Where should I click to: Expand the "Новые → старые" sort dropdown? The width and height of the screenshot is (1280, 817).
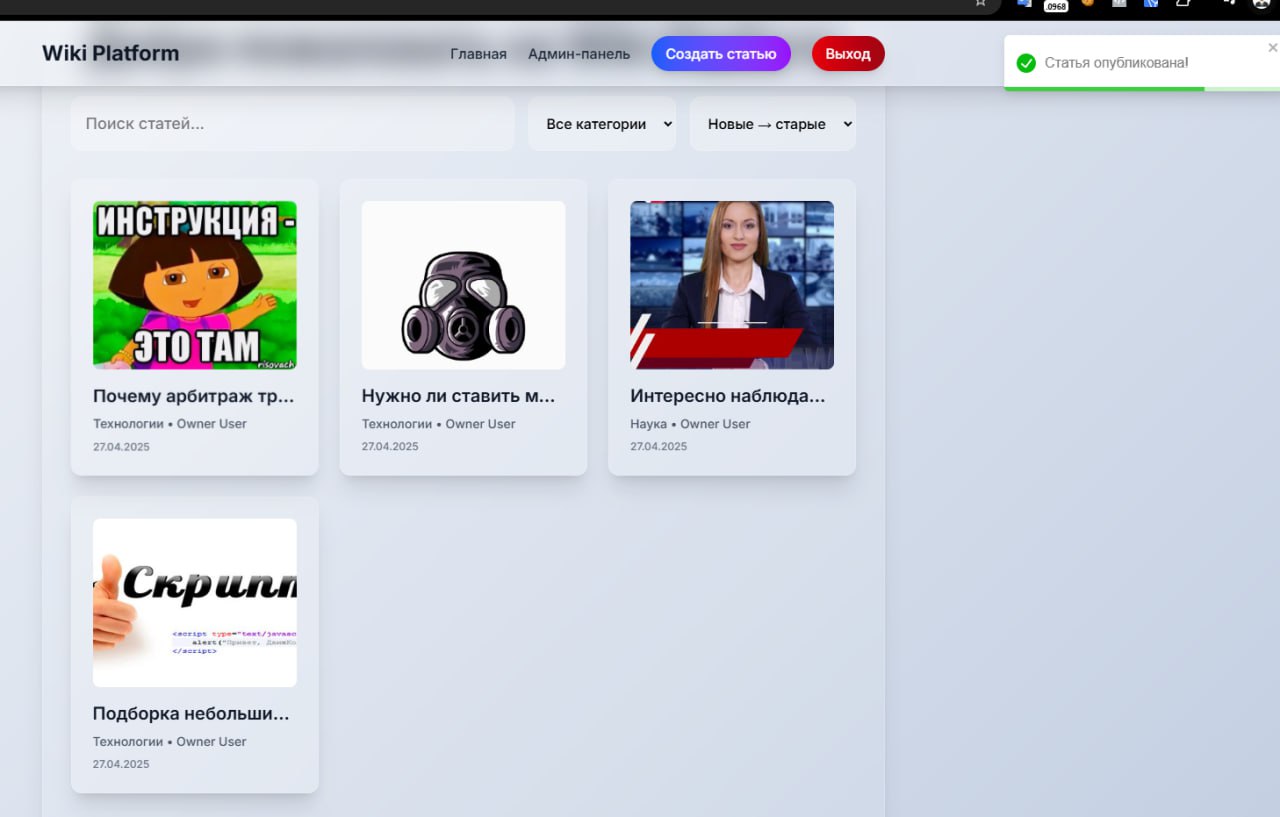coord(773,124)
